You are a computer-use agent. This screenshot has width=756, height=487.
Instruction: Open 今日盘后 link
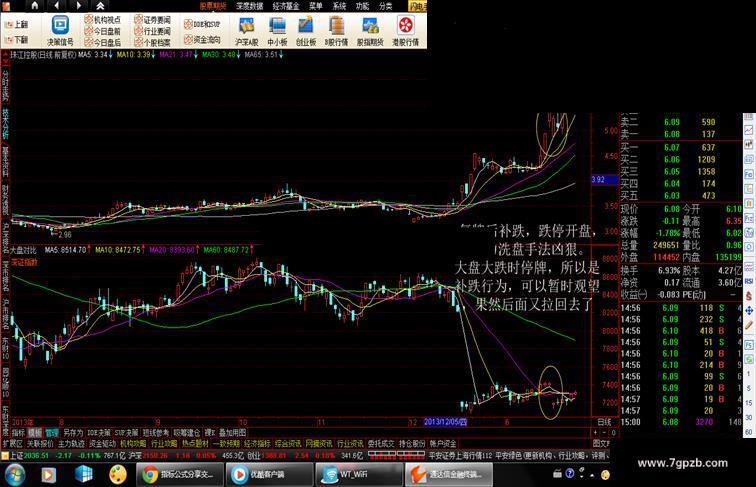pos(103,42)
